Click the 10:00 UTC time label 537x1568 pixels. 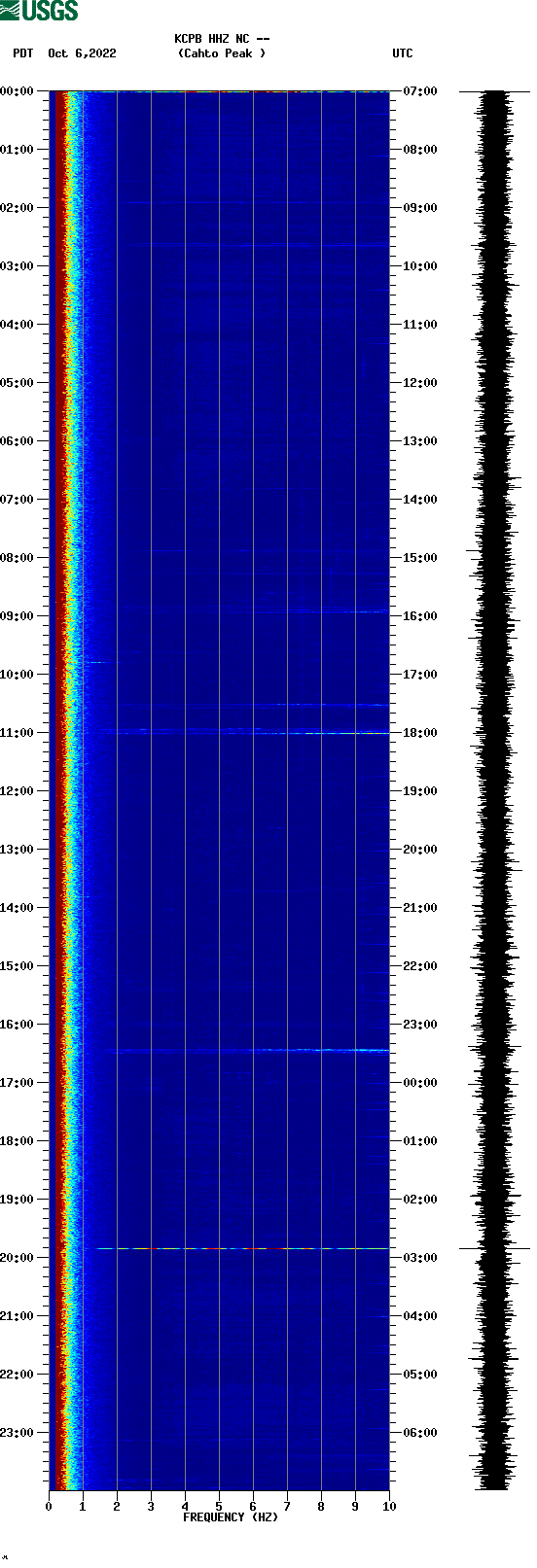point(420,266)
